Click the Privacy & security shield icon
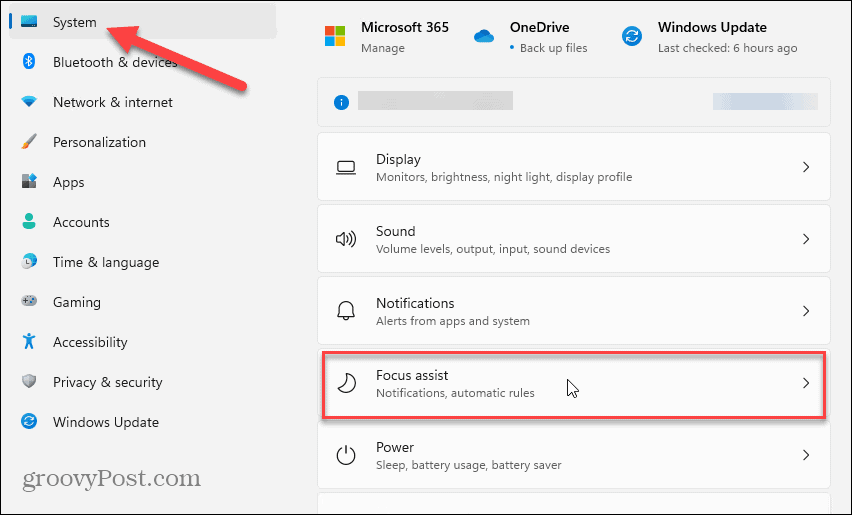 coord(29,381)
